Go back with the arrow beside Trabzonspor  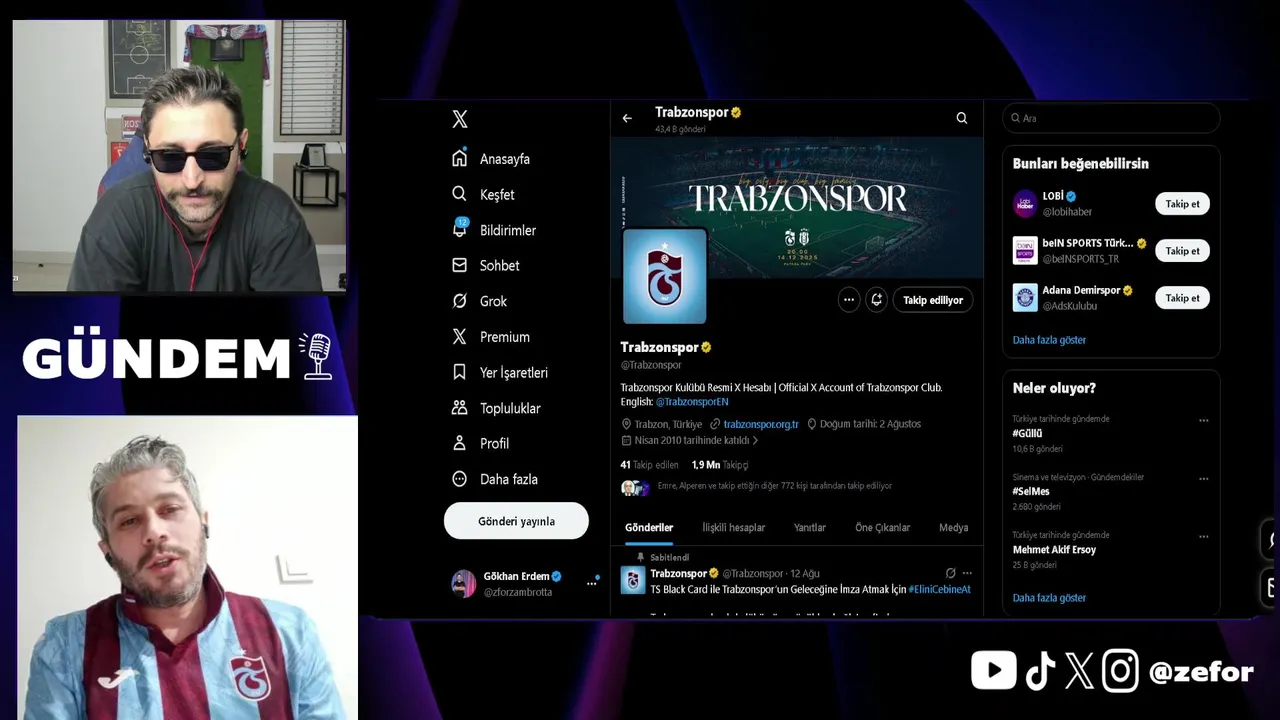coord(627,118)
